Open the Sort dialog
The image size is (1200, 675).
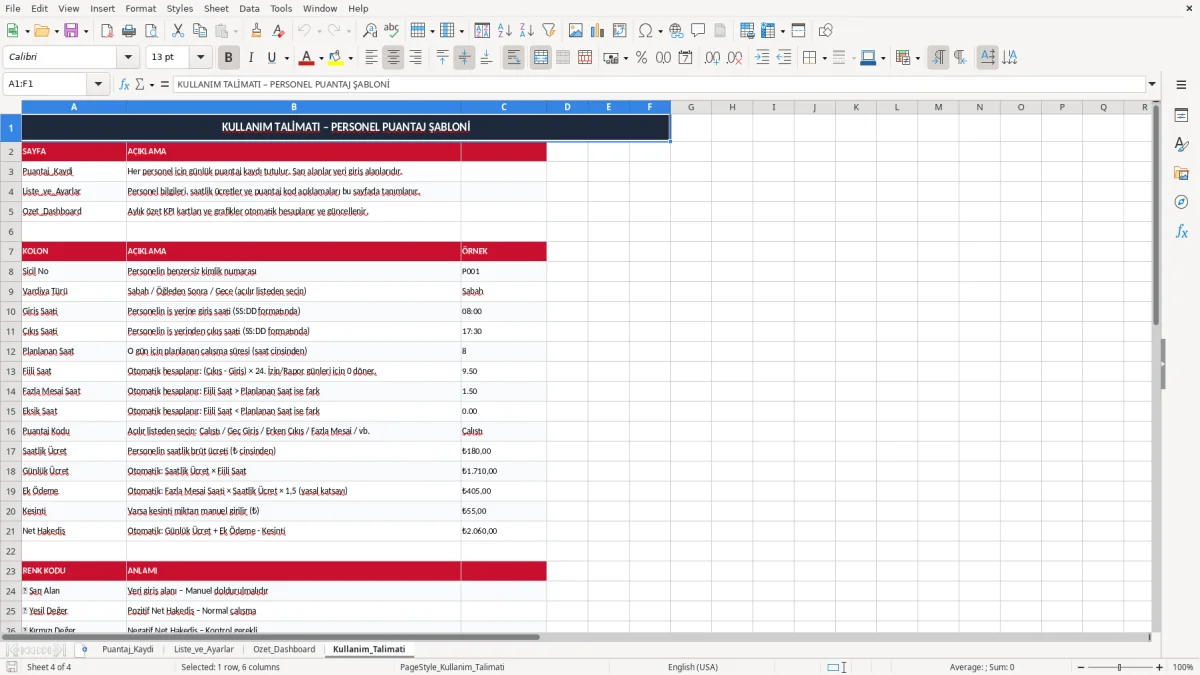pyautogui.click(x=482, y=31)
